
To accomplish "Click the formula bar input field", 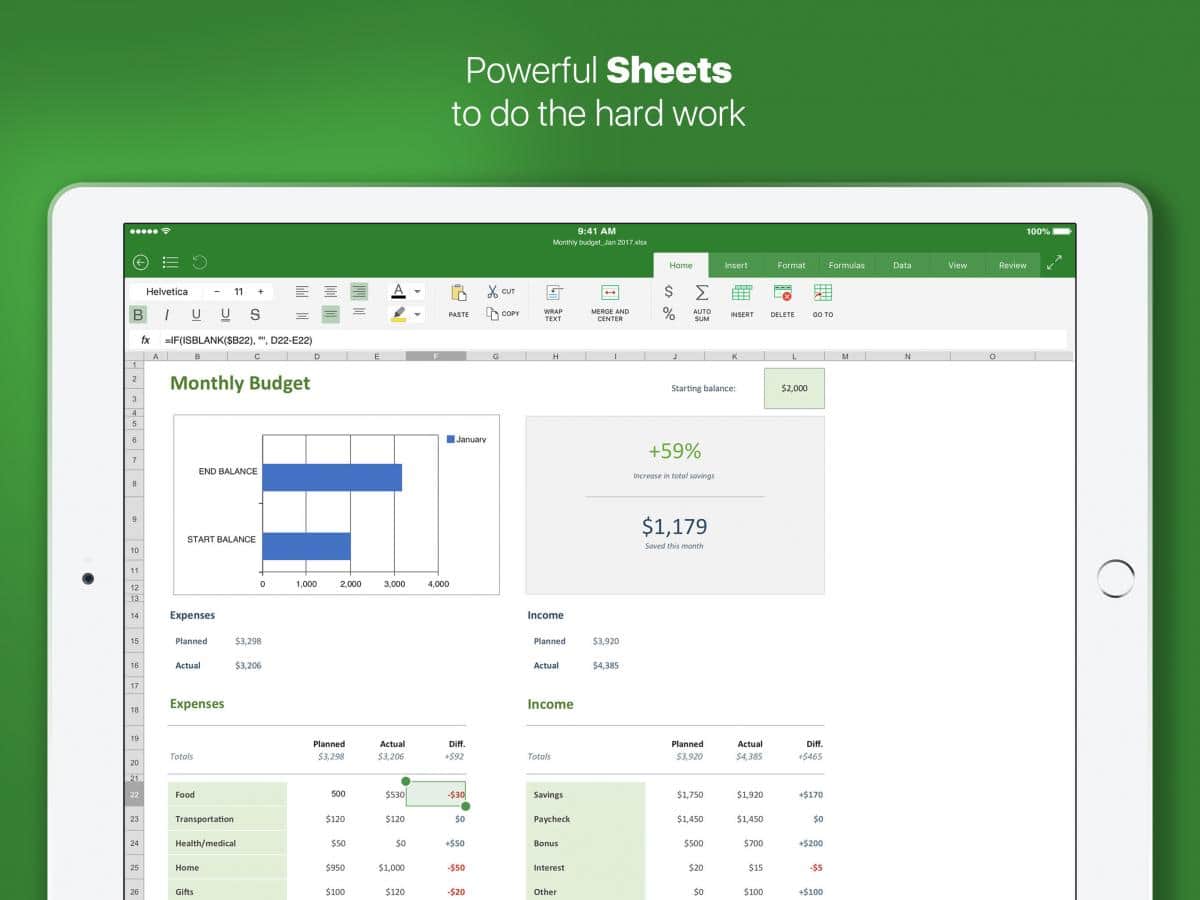I will (x=600, y=340).
